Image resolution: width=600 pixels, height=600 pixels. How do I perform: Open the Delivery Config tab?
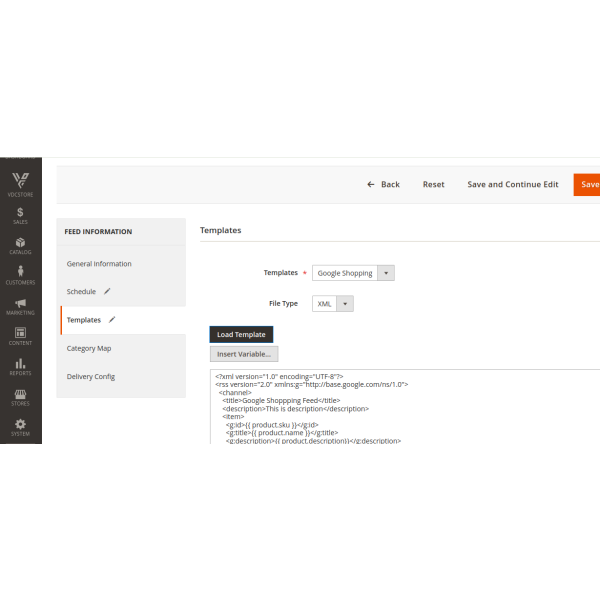(x=90, y=376)
